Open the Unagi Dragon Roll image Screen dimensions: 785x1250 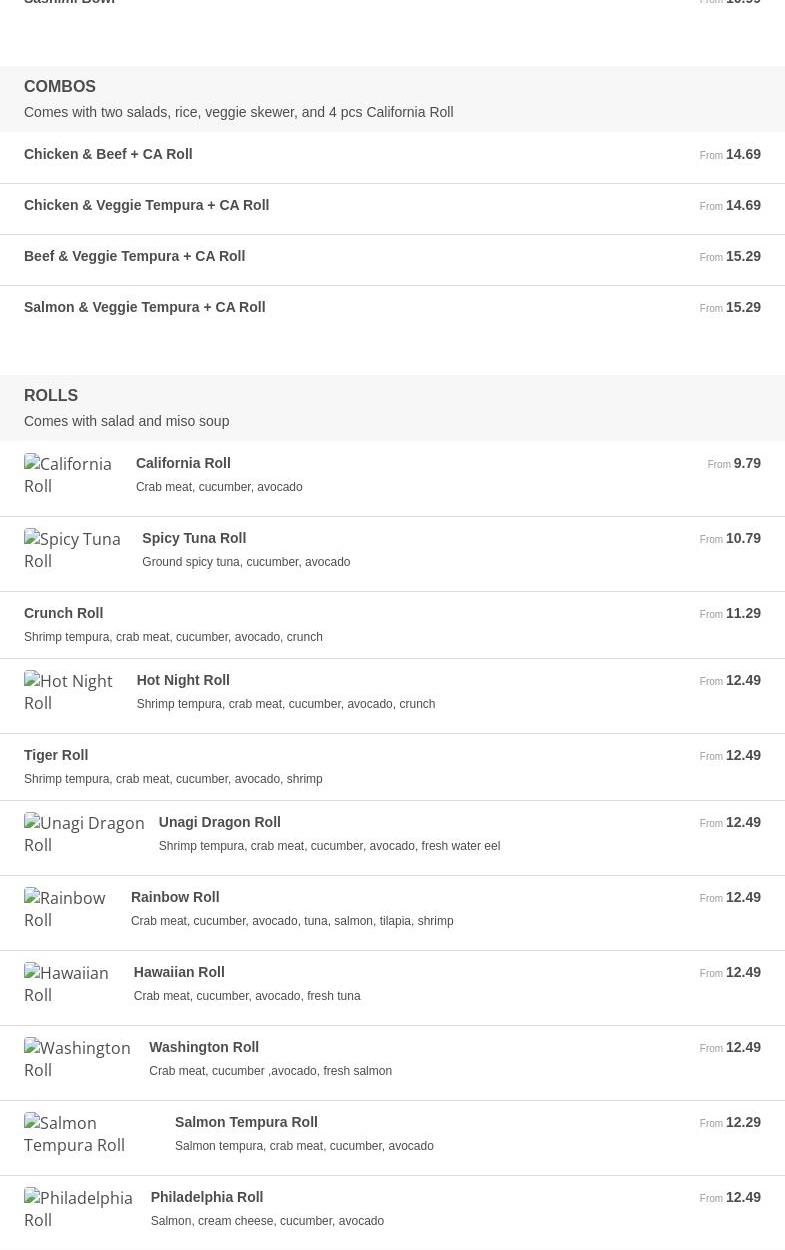coord(84,835)
